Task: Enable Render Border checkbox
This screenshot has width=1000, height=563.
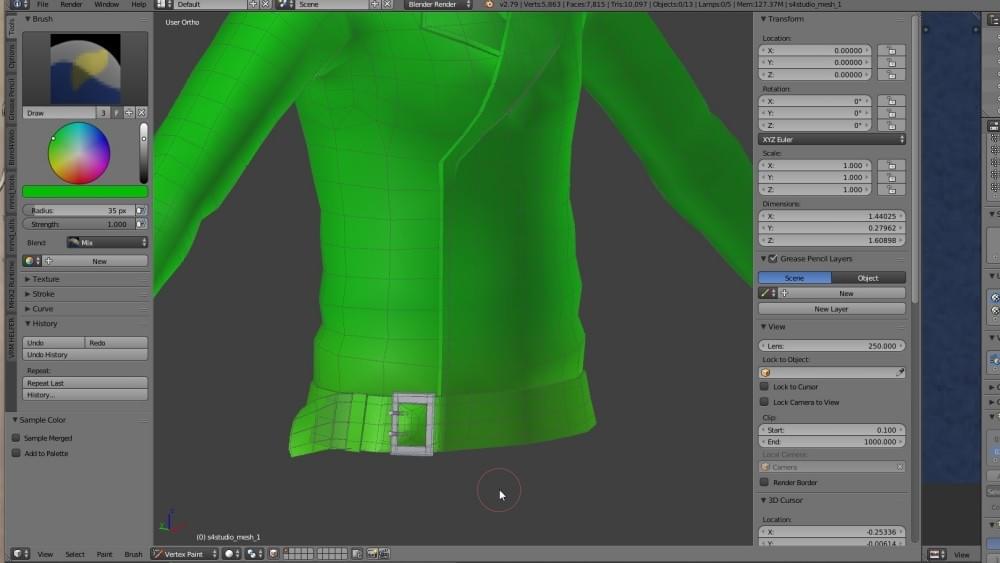Action: click(x=764, y=482)
